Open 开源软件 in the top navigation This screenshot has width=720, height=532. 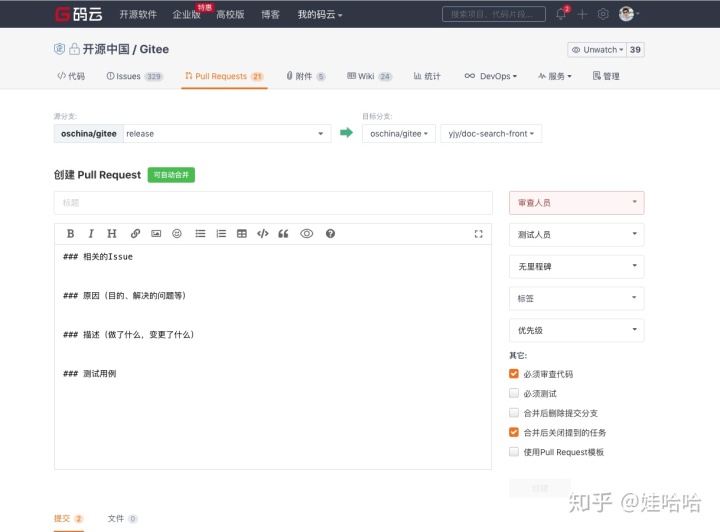138,15
